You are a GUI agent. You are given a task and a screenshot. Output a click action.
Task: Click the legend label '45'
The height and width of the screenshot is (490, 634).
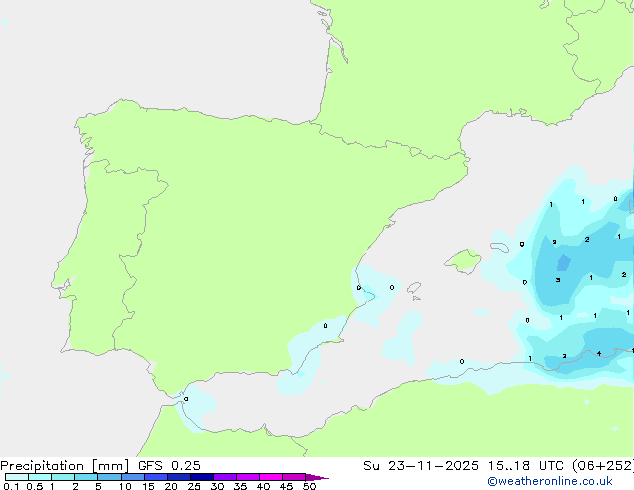(286, 486)
